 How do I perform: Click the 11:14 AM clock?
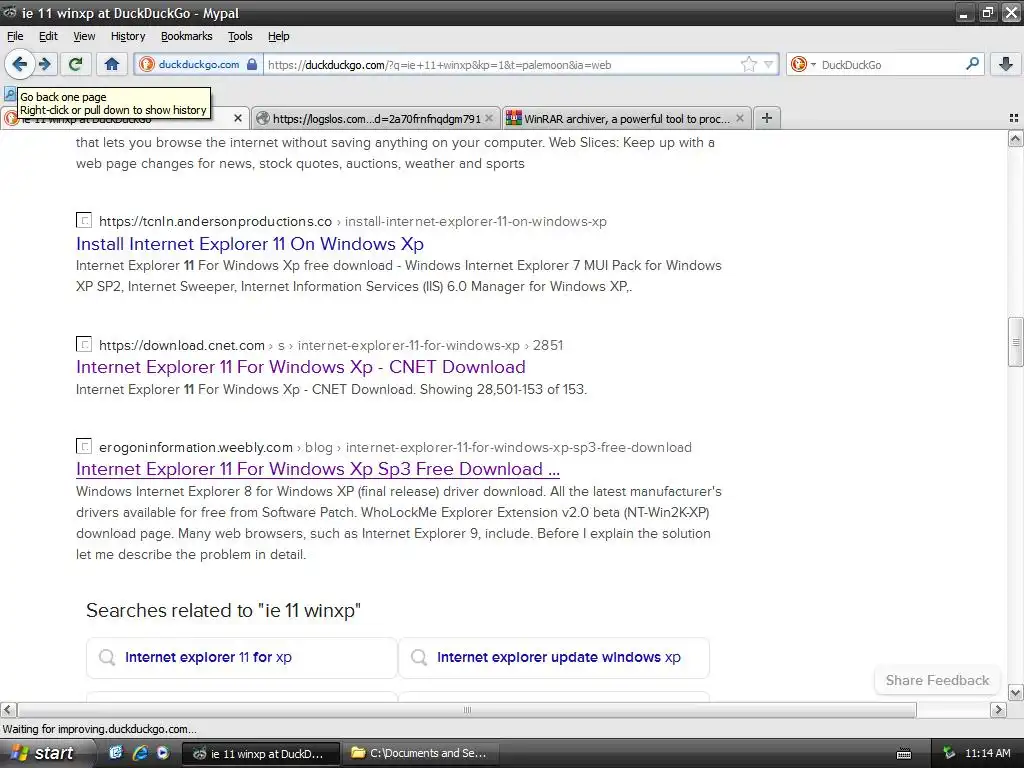(x=987, y=754)
